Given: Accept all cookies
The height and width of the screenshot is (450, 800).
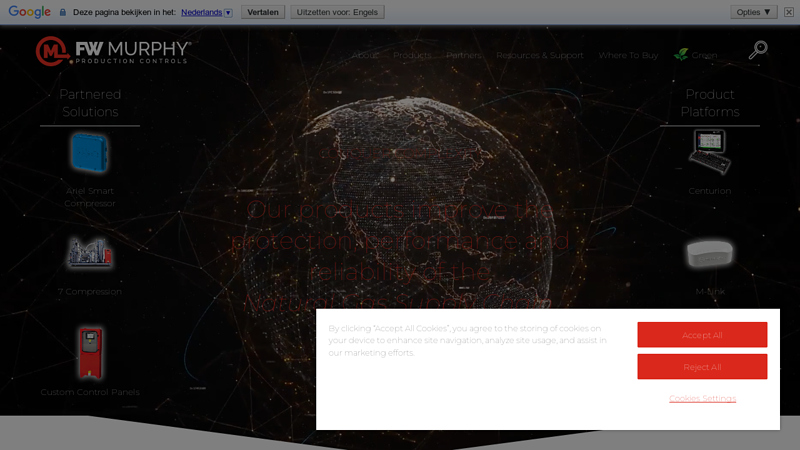Looking at the screenshot, I should click(702, 335).
